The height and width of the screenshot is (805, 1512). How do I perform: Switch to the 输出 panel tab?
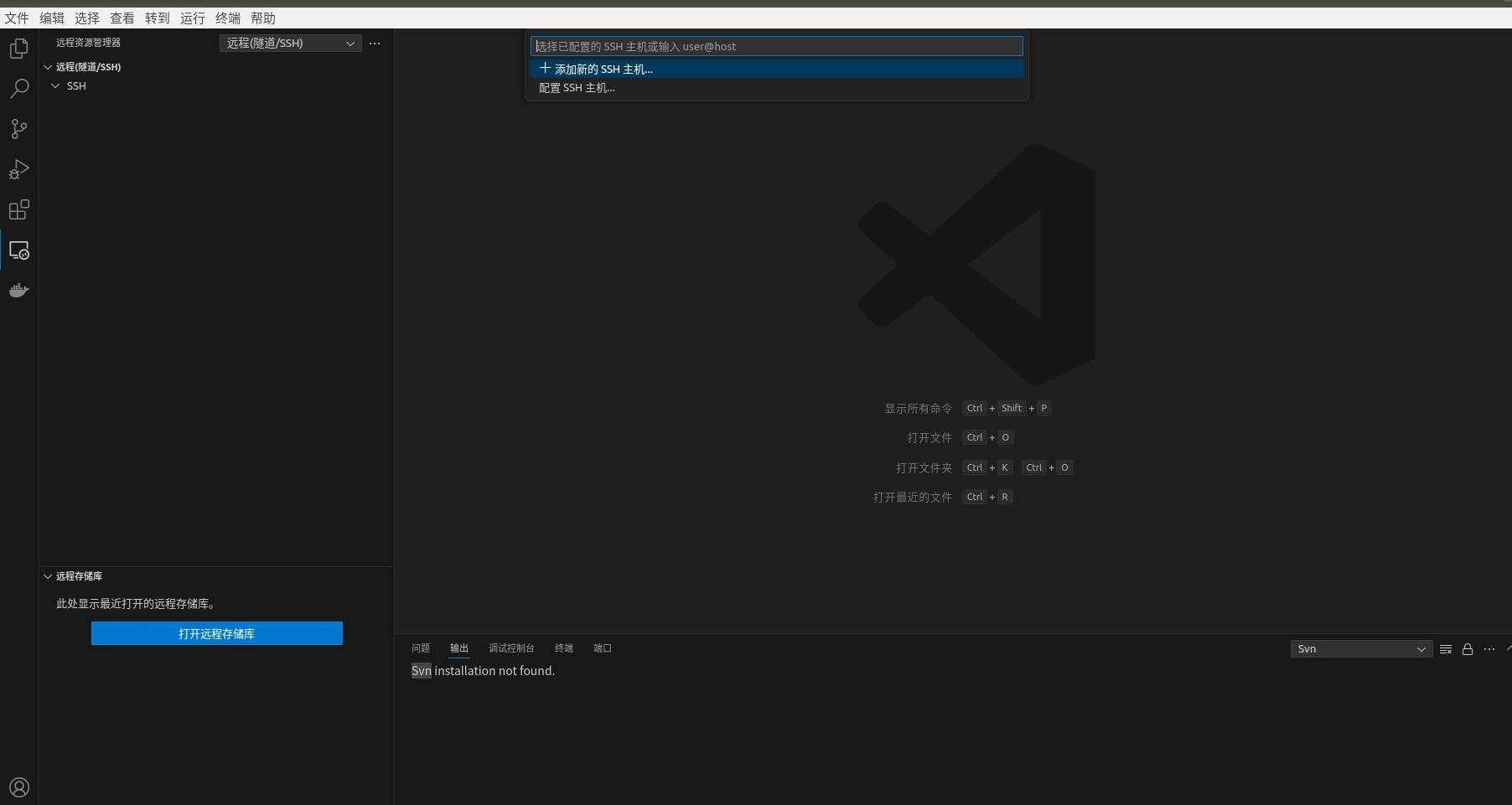click(x=459, y=648)
